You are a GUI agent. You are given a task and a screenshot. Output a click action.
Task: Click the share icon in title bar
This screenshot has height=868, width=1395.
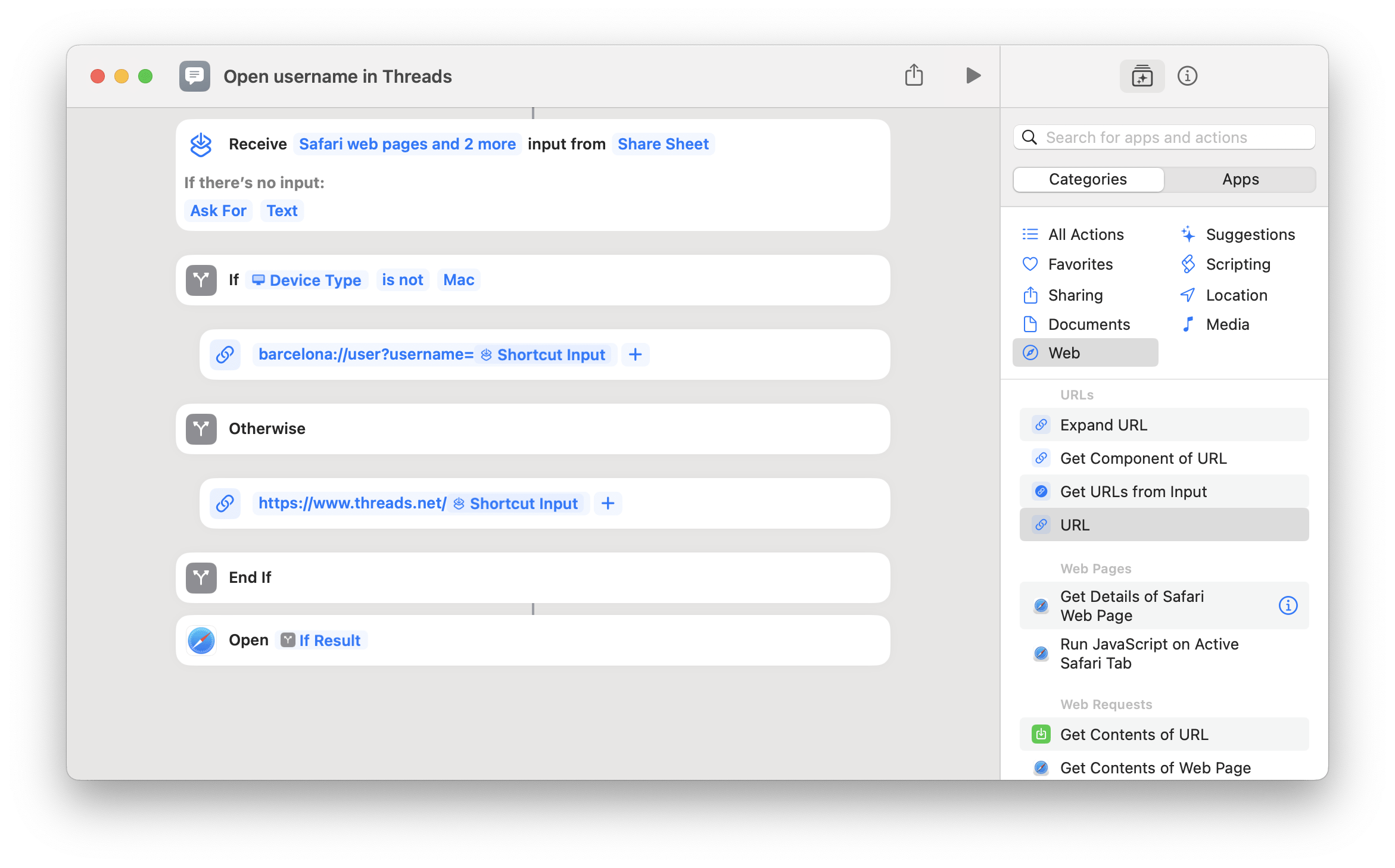(914, 76)
